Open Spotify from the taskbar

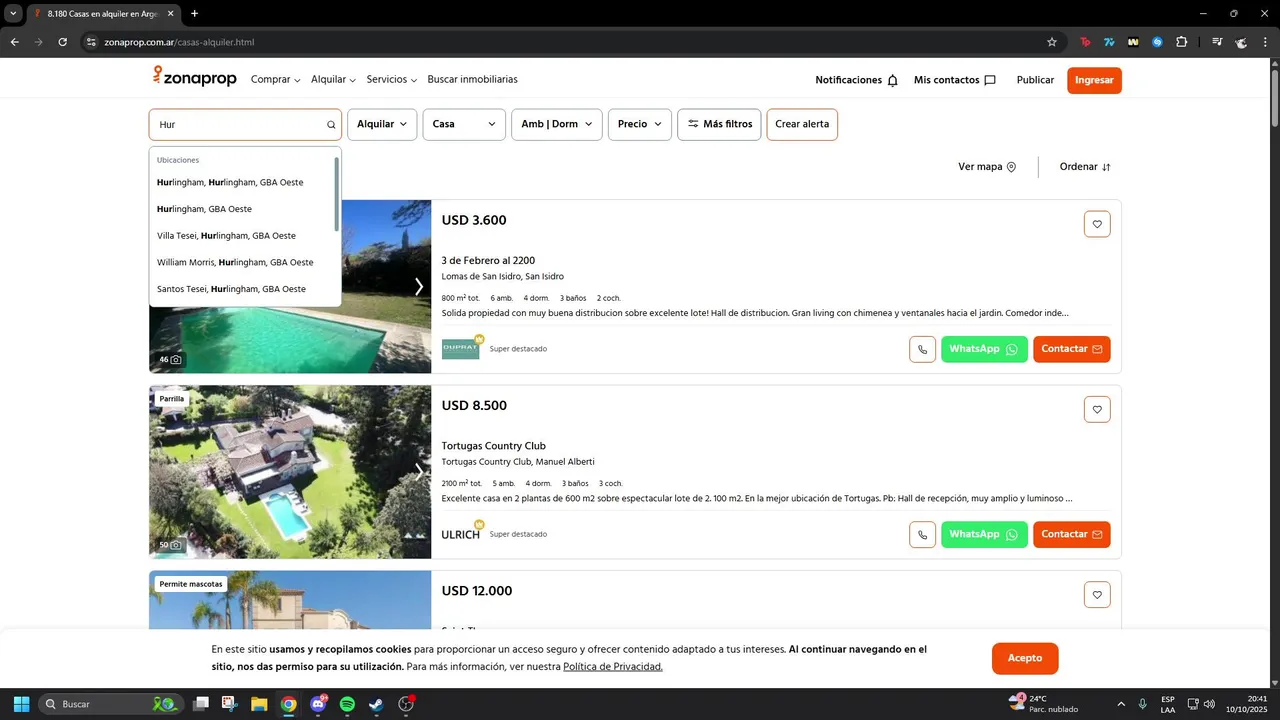point(347,704)
